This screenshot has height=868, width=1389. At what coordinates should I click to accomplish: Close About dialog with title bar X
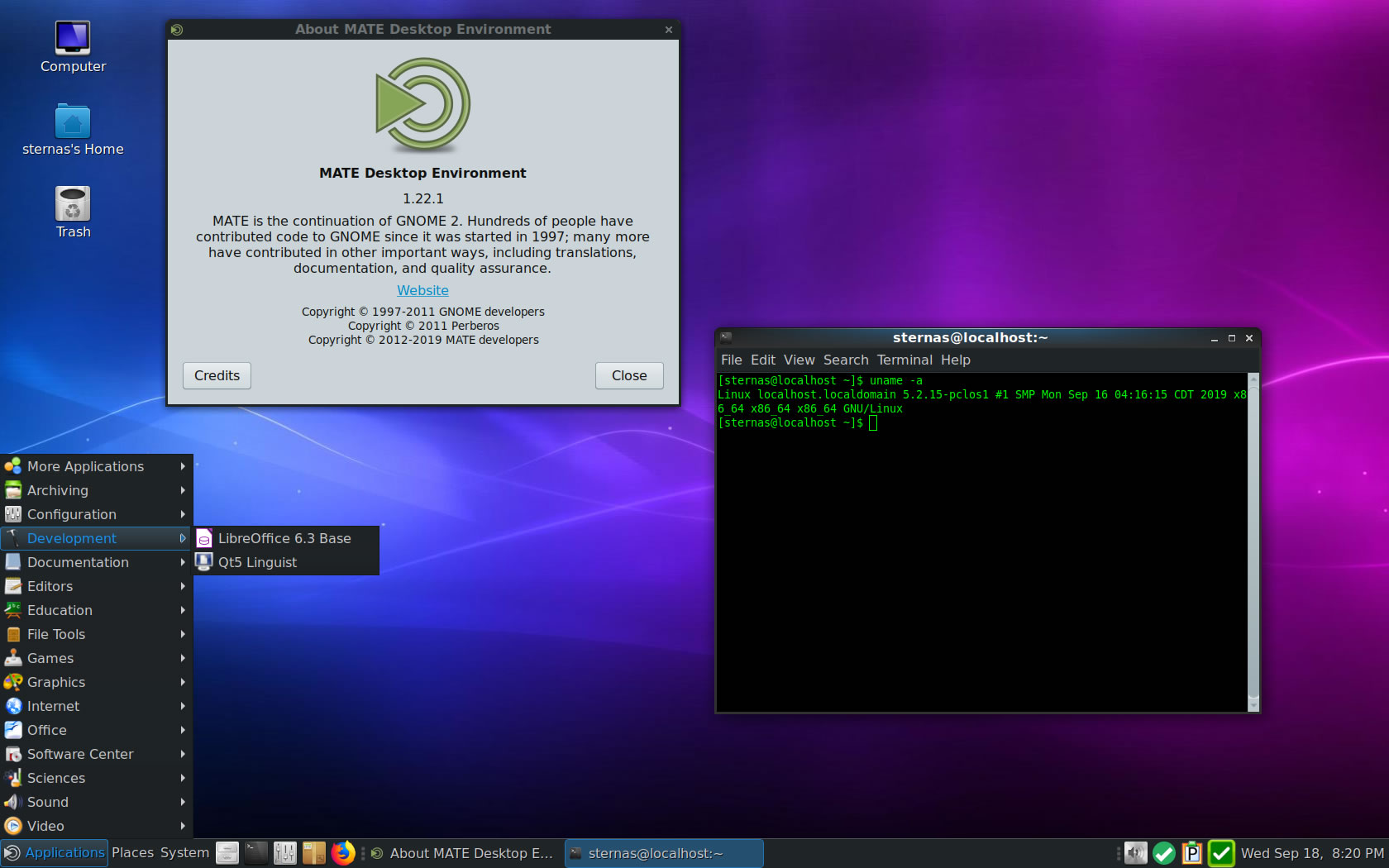(669, 30)
